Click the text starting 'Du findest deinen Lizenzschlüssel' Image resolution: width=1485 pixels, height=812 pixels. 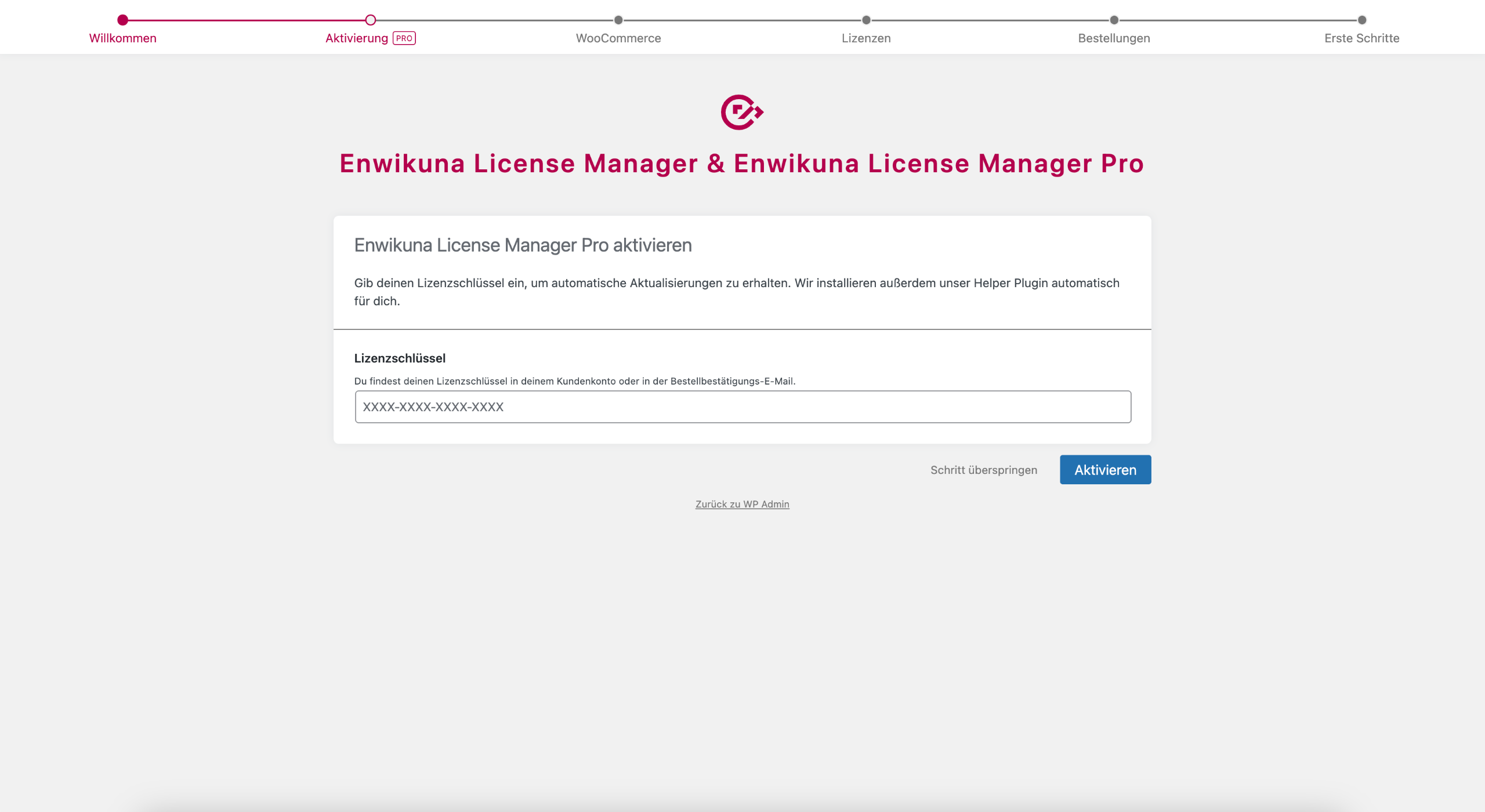click(x=574, y=381)
